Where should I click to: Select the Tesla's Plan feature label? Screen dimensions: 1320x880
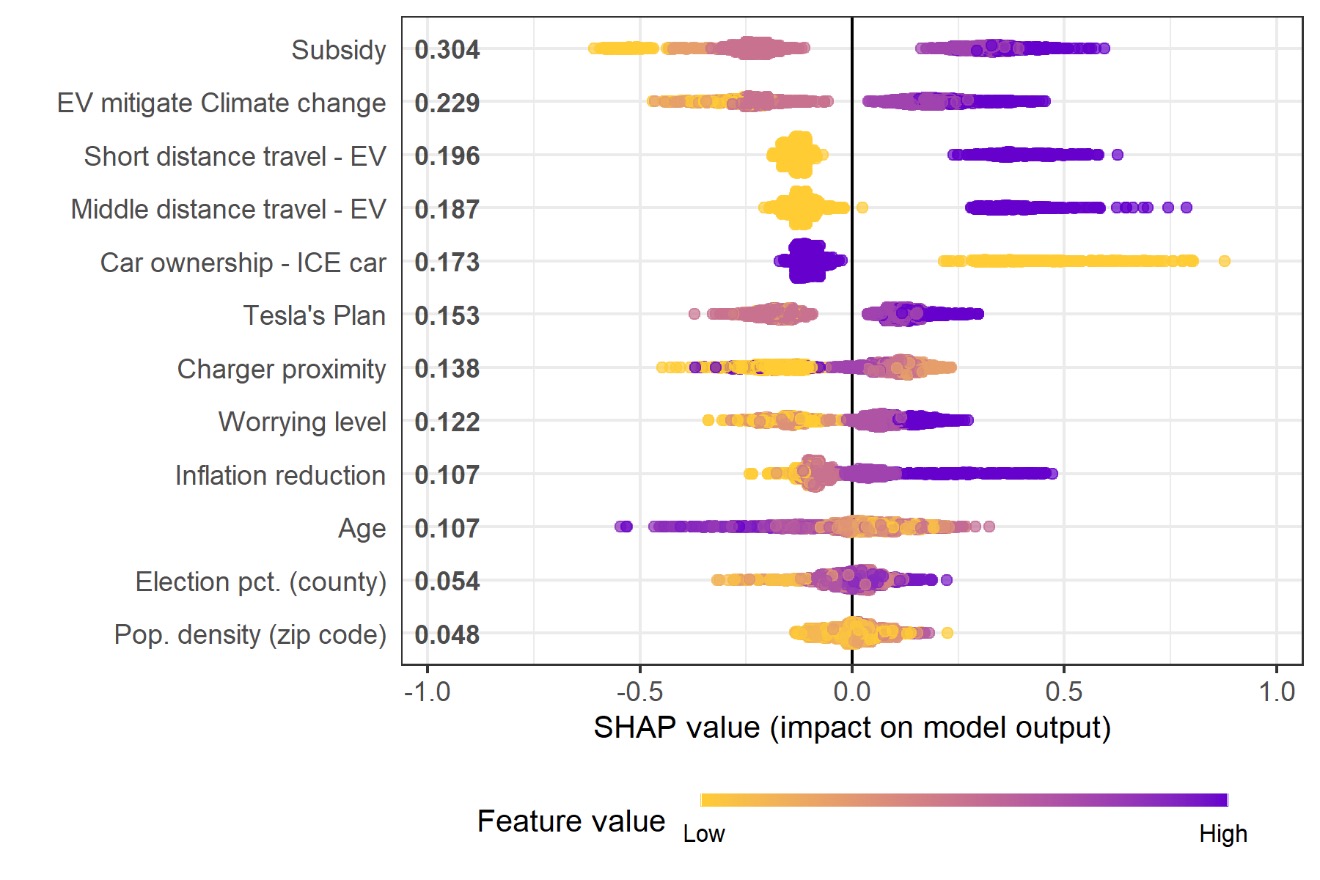click(x=314, y=316)
